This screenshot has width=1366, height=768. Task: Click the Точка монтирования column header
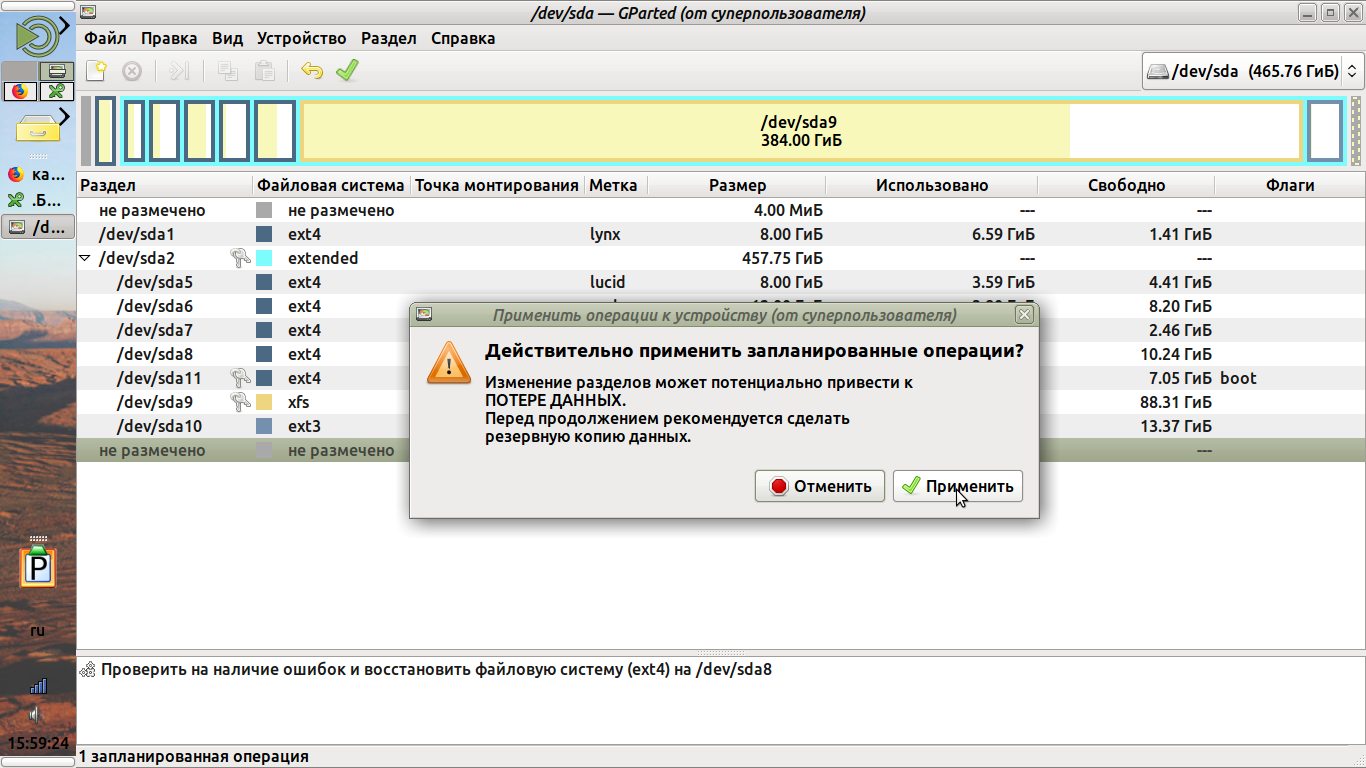coord(498,185)
